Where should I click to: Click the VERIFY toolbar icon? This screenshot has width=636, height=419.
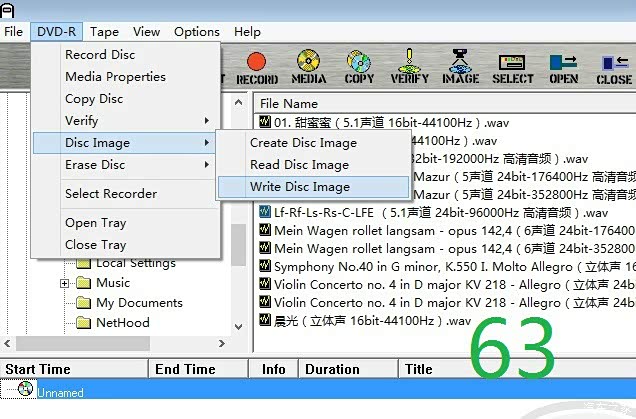coord(410,66)
